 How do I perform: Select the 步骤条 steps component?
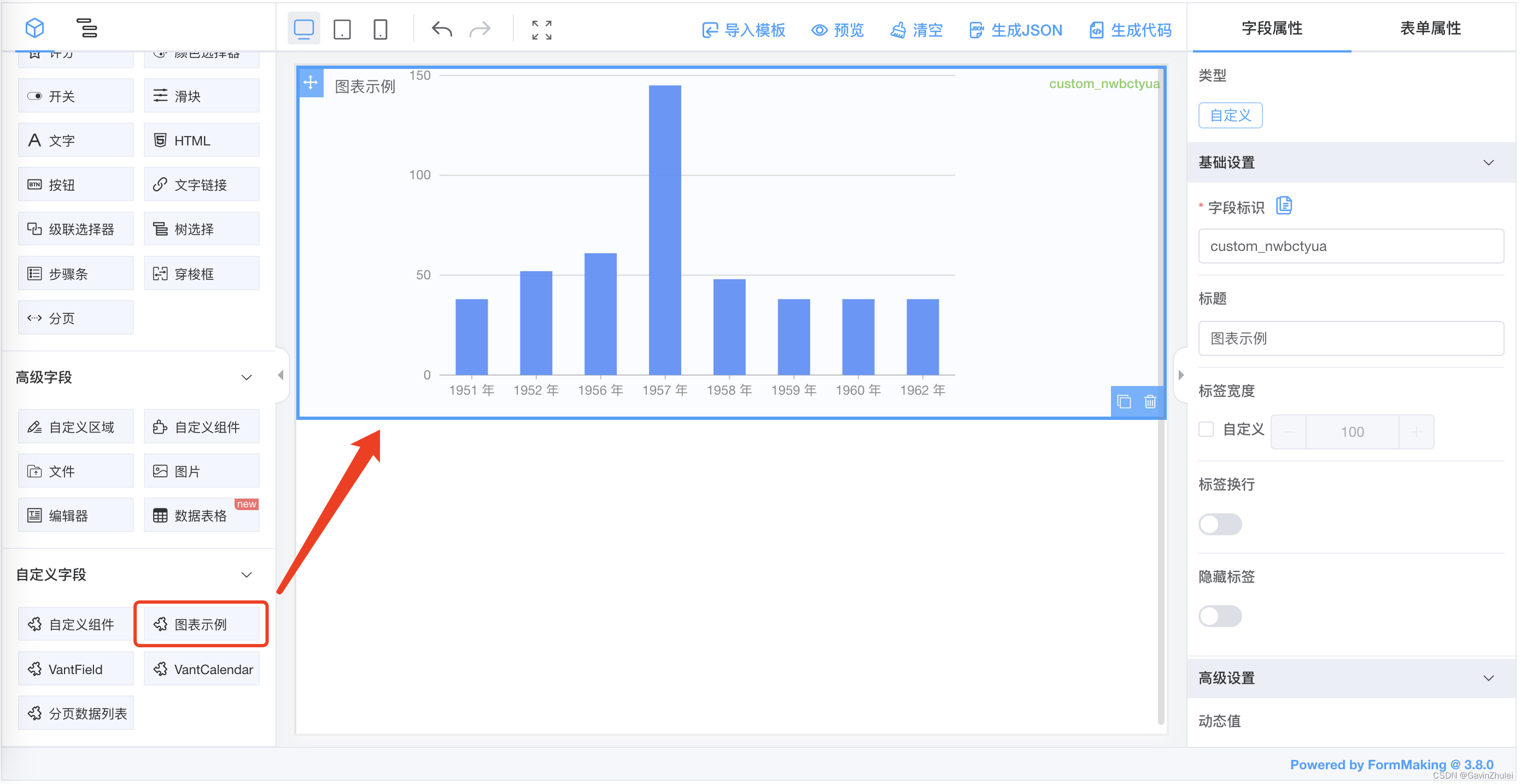(75, 273)
